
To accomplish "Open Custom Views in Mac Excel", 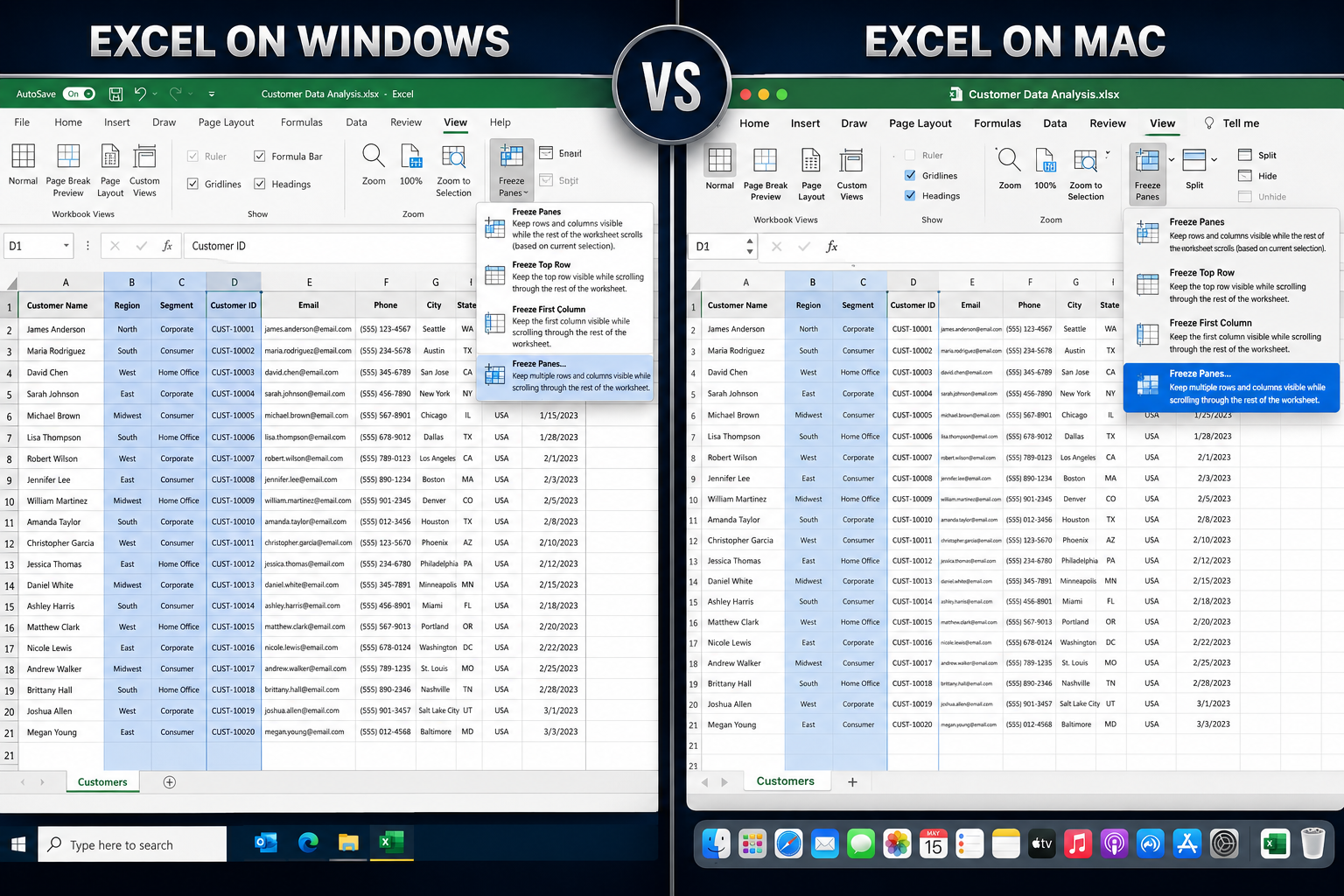I will click(851, 173).
